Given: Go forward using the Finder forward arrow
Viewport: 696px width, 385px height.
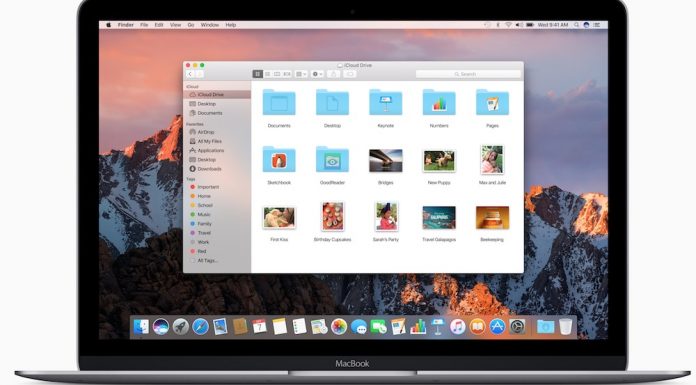Looking at the screenshot, I should [199, 74].
